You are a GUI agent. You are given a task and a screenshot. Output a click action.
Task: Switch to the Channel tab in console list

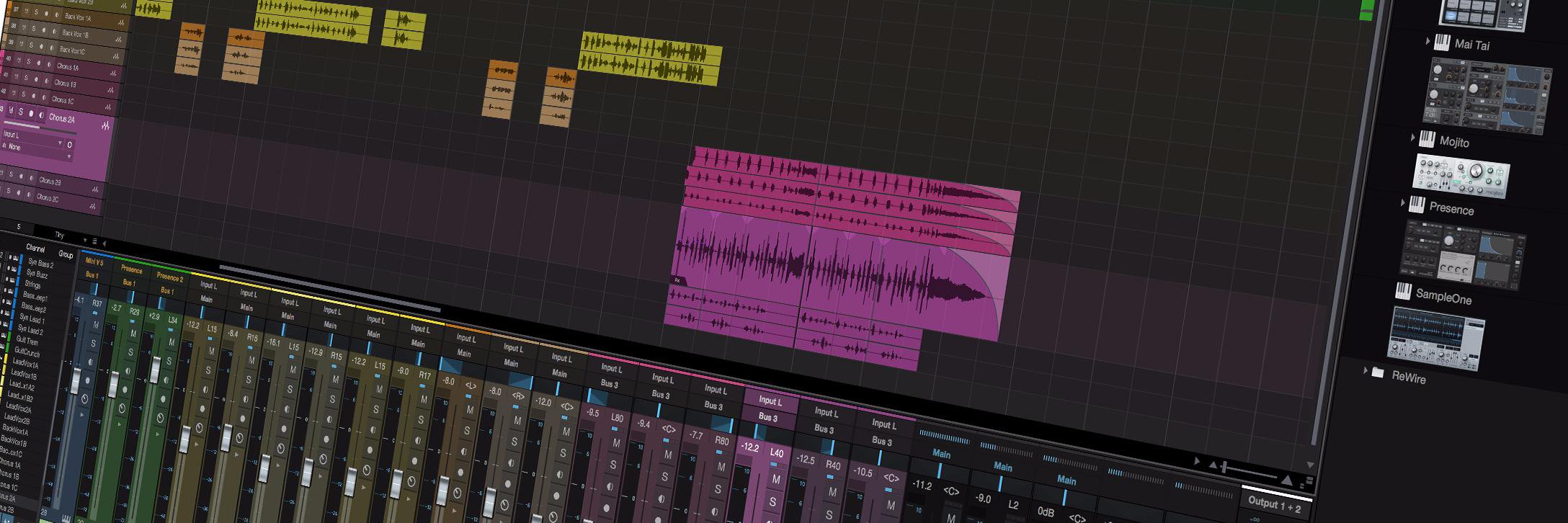coord(35,249)
